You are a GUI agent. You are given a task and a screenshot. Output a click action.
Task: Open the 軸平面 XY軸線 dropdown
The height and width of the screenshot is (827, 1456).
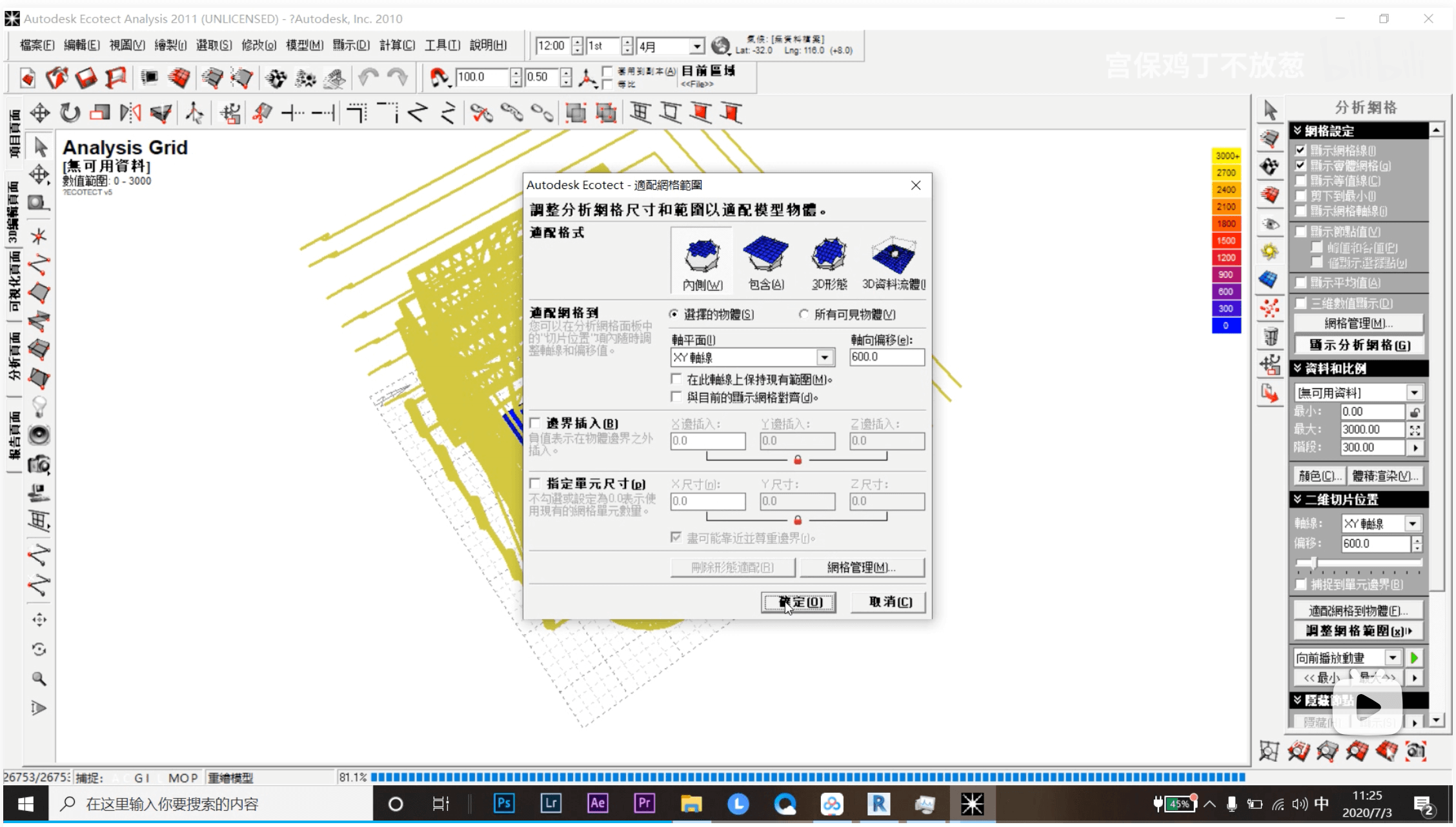tap(824, 357)
